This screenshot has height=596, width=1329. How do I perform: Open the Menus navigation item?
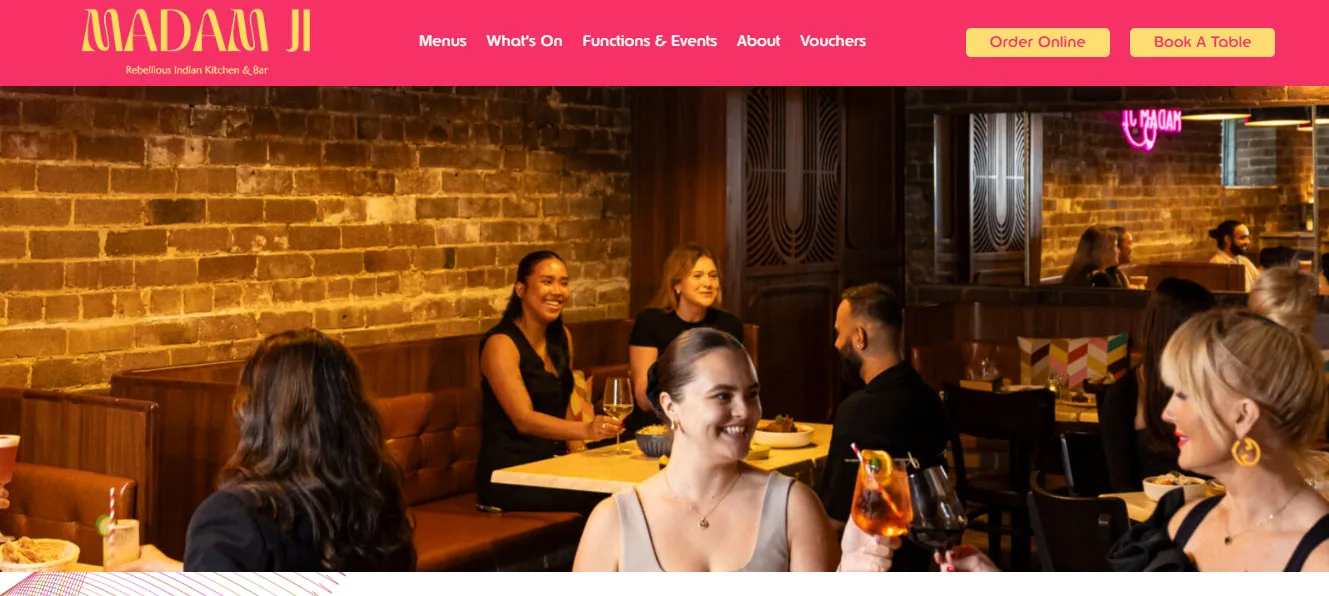tap(443, 41)
